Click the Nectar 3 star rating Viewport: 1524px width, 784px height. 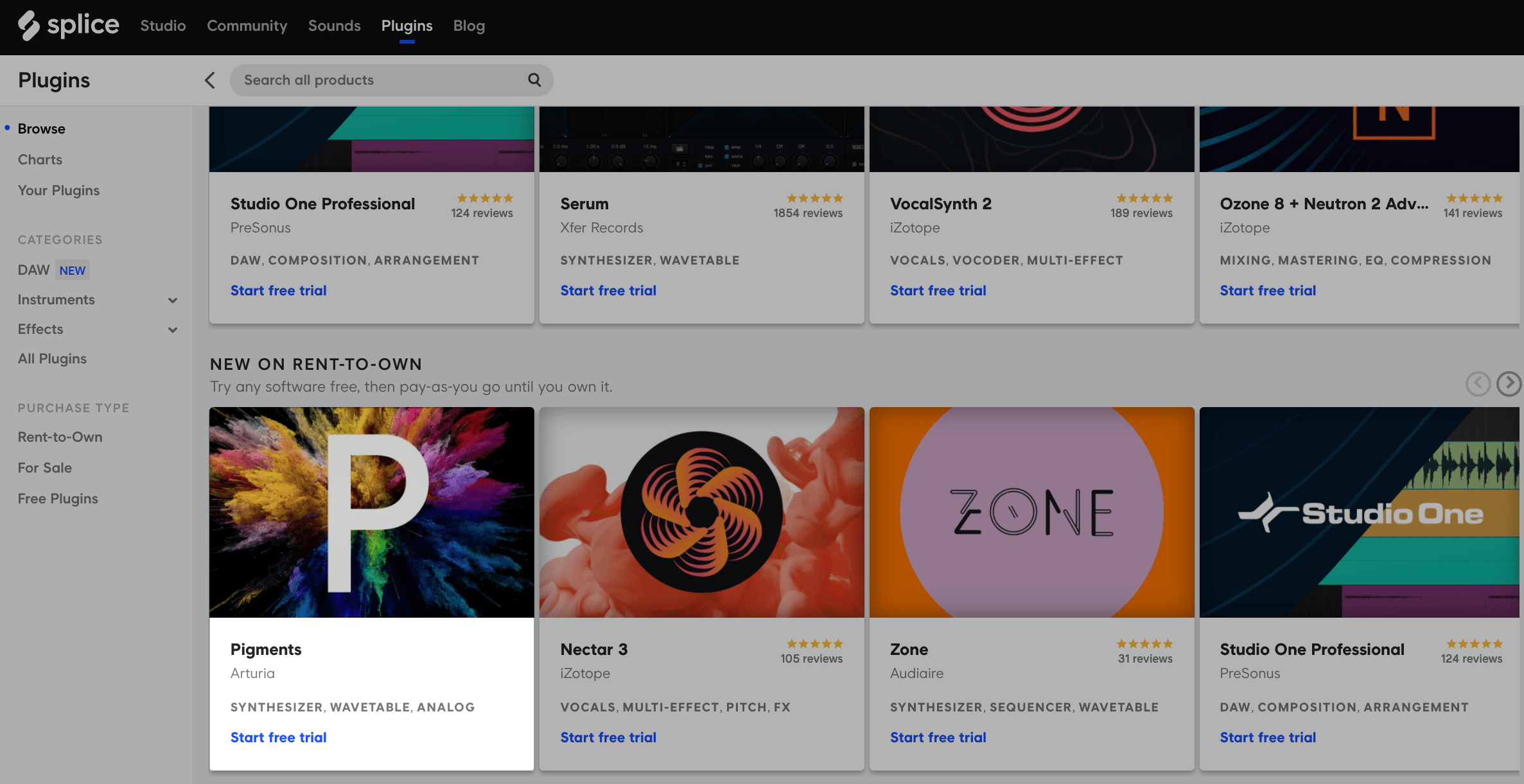pyautogui.click(x=815, y=644)
